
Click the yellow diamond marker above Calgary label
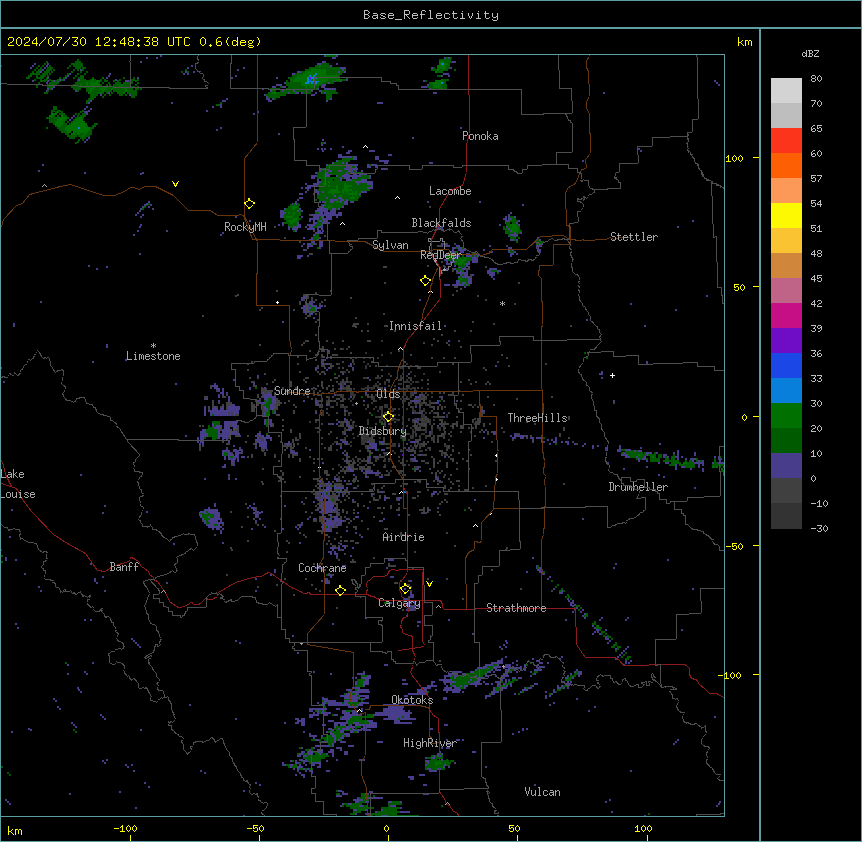[x=405, y=589]
